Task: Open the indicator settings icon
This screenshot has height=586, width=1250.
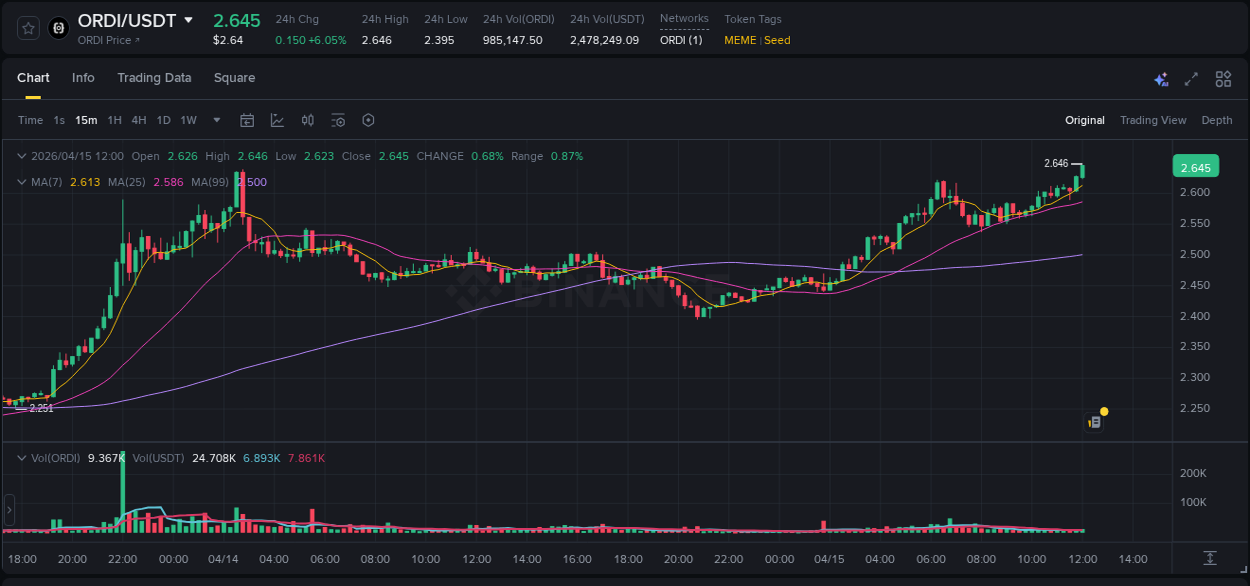Action: 338,119
